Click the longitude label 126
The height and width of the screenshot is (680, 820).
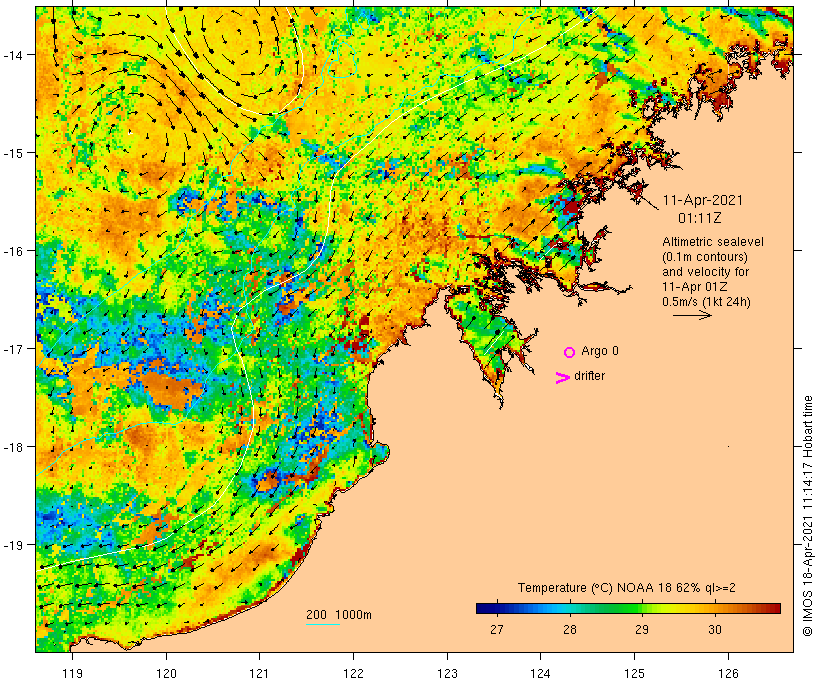728,673
